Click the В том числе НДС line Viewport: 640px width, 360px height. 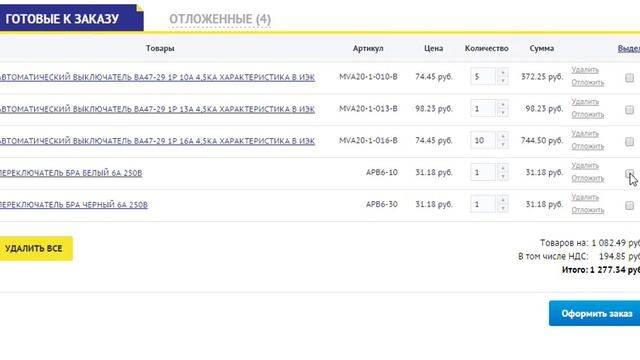579,256
